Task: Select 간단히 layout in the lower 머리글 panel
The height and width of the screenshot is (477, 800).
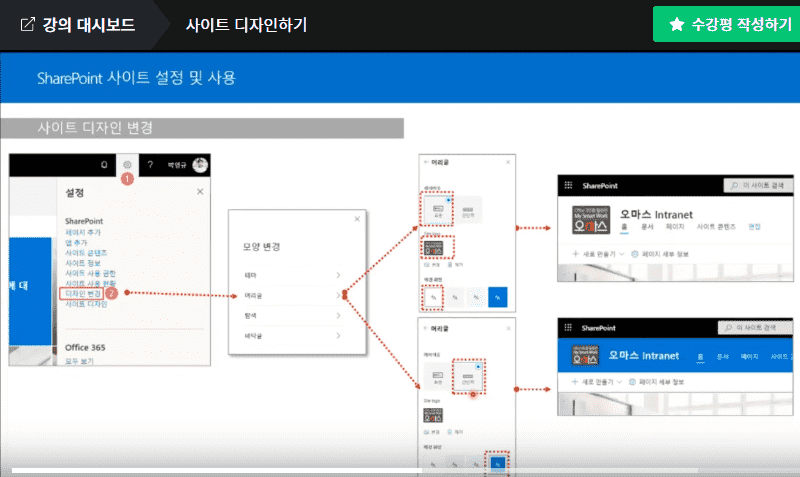Action: pyautogui.click(x=468, y=377)
